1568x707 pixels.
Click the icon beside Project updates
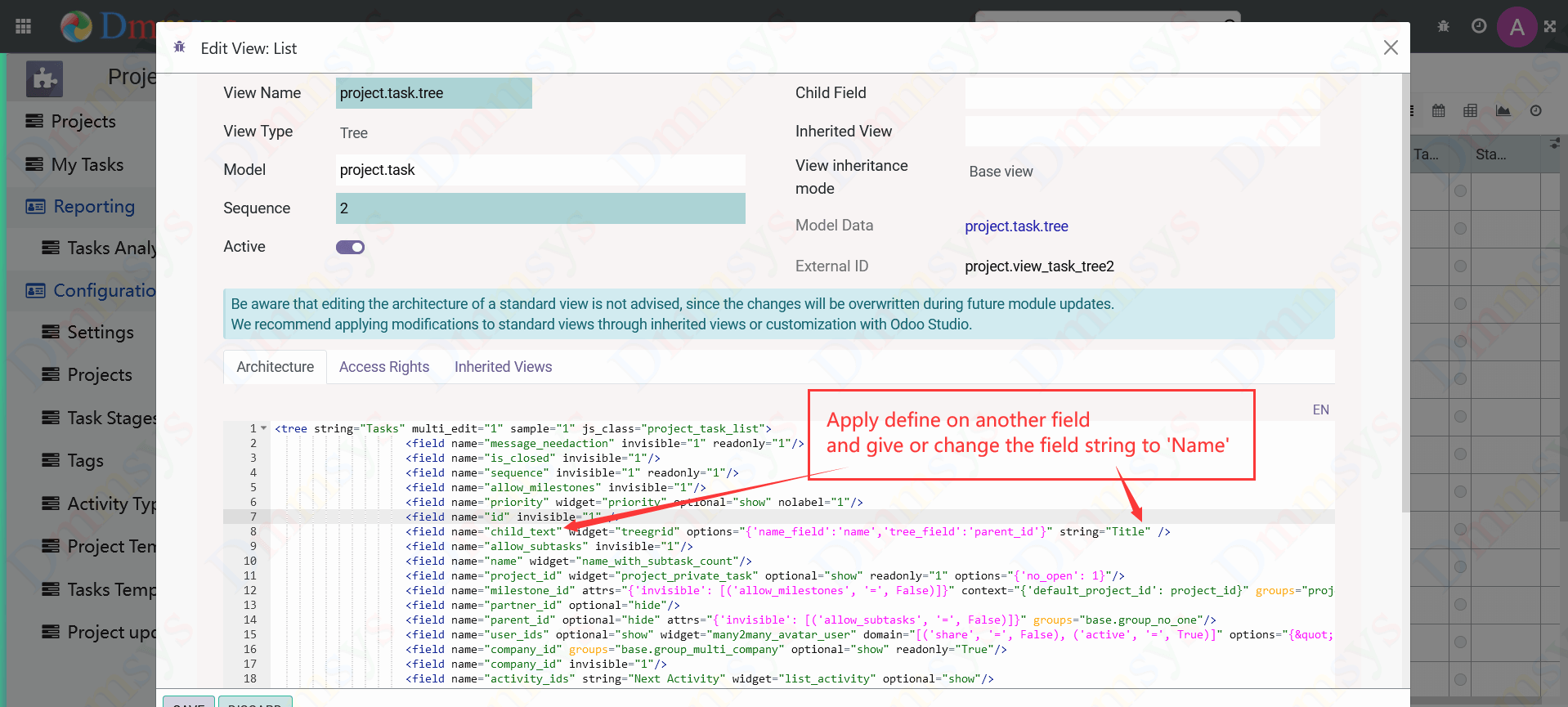(x=51, y=632)
